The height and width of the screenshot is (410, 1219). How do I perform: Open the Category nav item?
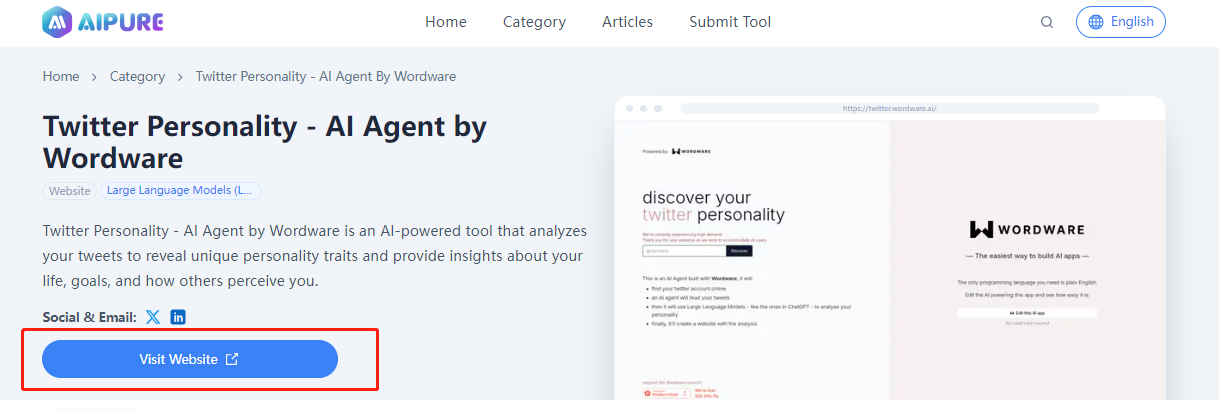pyautogui.click(x=534, y=22)
